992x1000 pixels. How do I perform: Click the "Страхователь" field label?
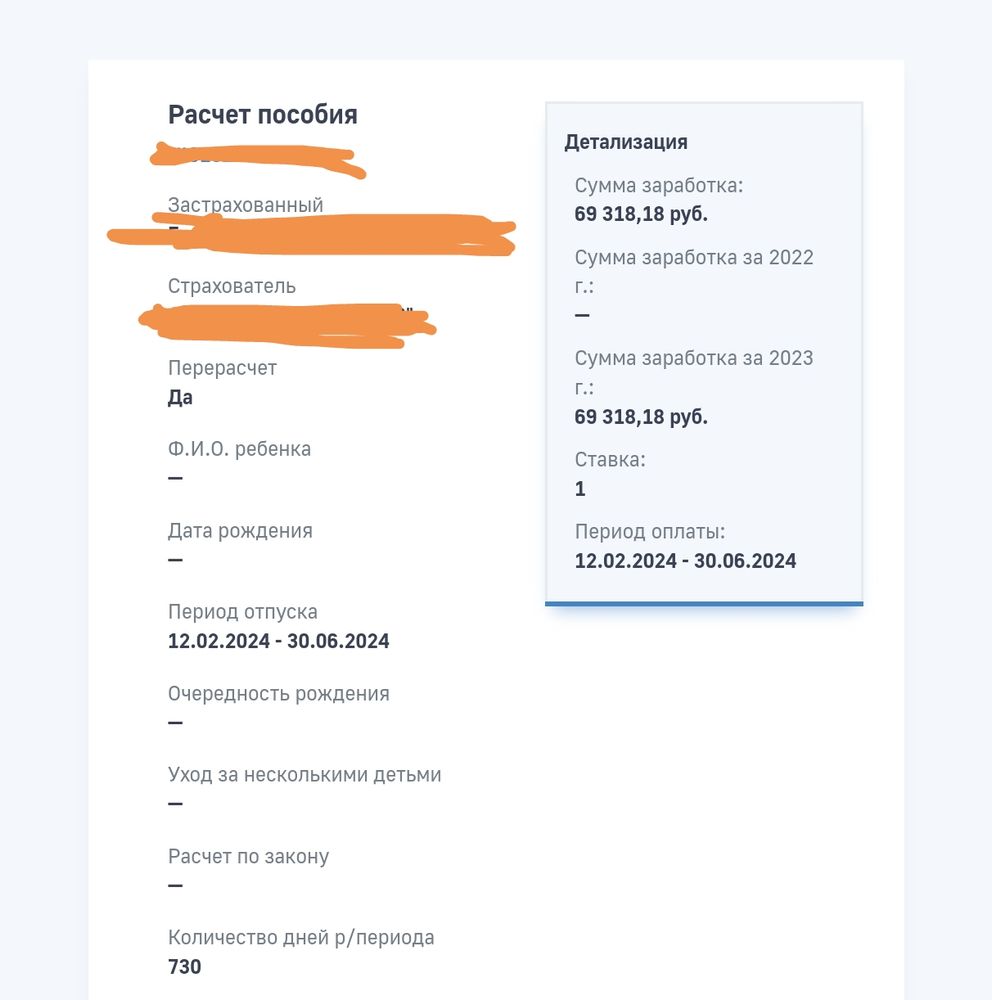point(232,287)
